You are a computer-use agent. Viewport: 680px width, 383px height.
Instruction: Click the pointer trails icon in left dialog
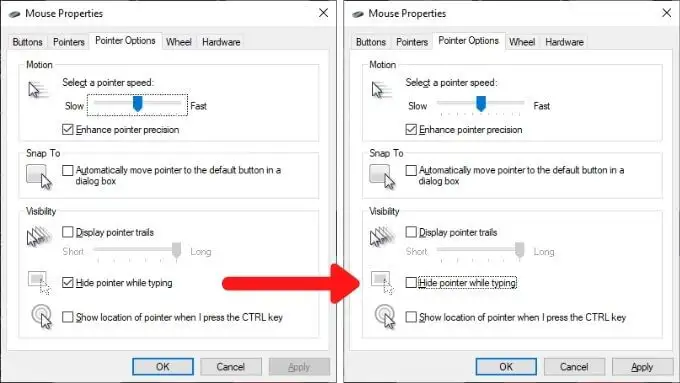click(x=39, y=236)
